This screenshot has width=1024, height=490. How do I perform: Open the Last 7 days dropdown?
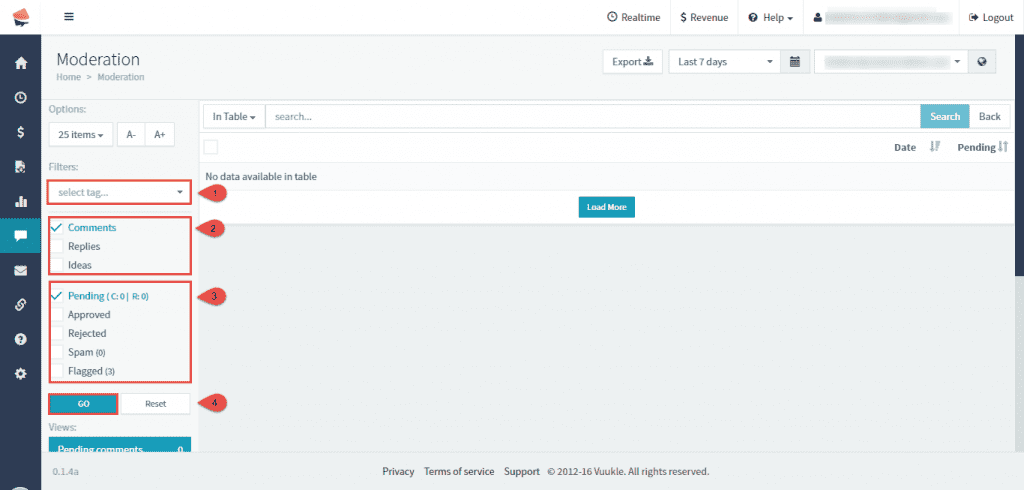point(724,62)
